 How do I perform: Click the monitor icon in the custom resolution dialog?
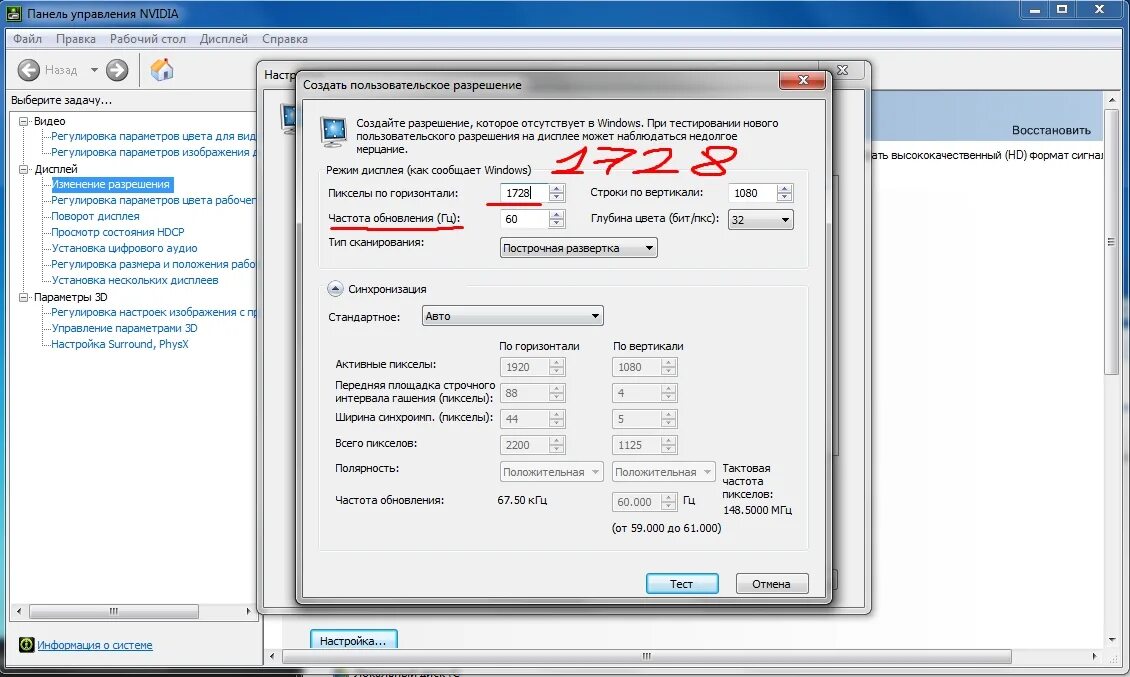[334, 132]
